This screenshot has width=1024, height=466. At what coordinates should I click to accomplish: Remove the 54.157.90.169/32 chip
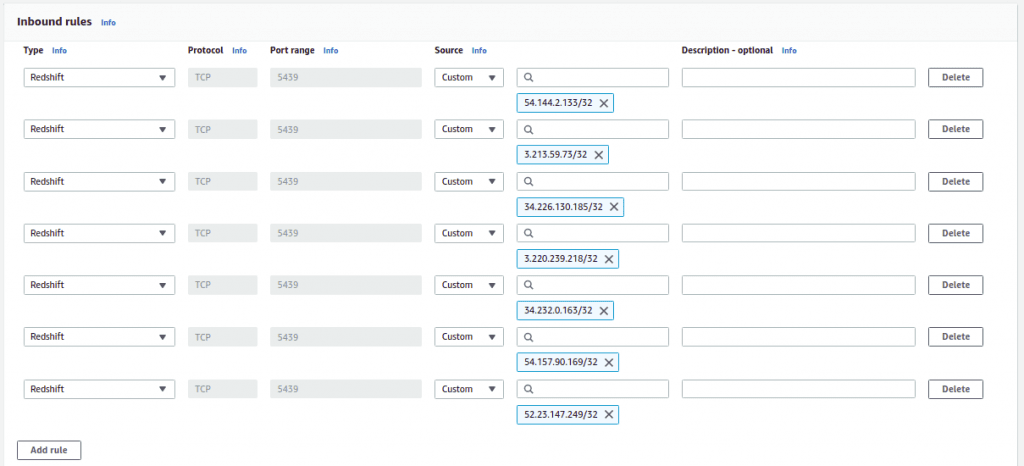(x=609, y=362)
